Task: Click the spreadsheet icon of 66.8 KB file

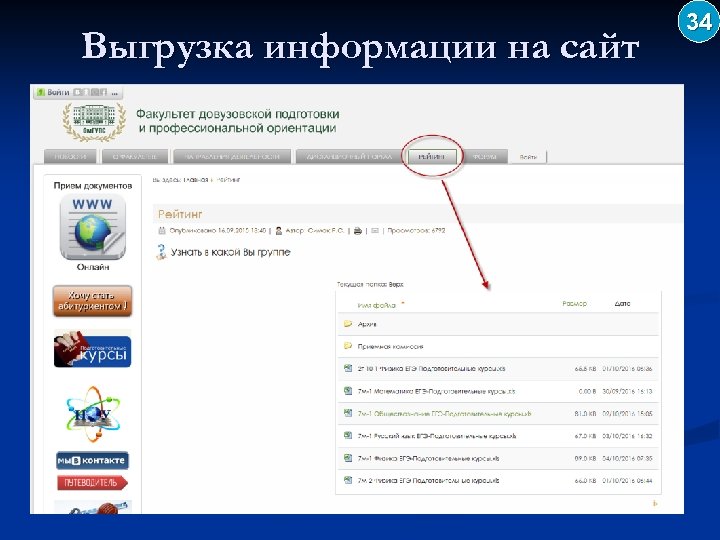Action: [x=348, y=368]
